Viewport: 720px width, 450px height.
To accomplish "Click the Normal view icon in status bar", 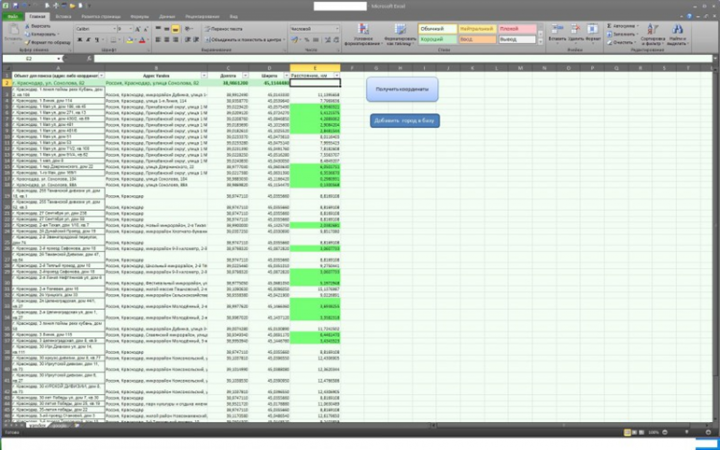I will click(627, 433).
